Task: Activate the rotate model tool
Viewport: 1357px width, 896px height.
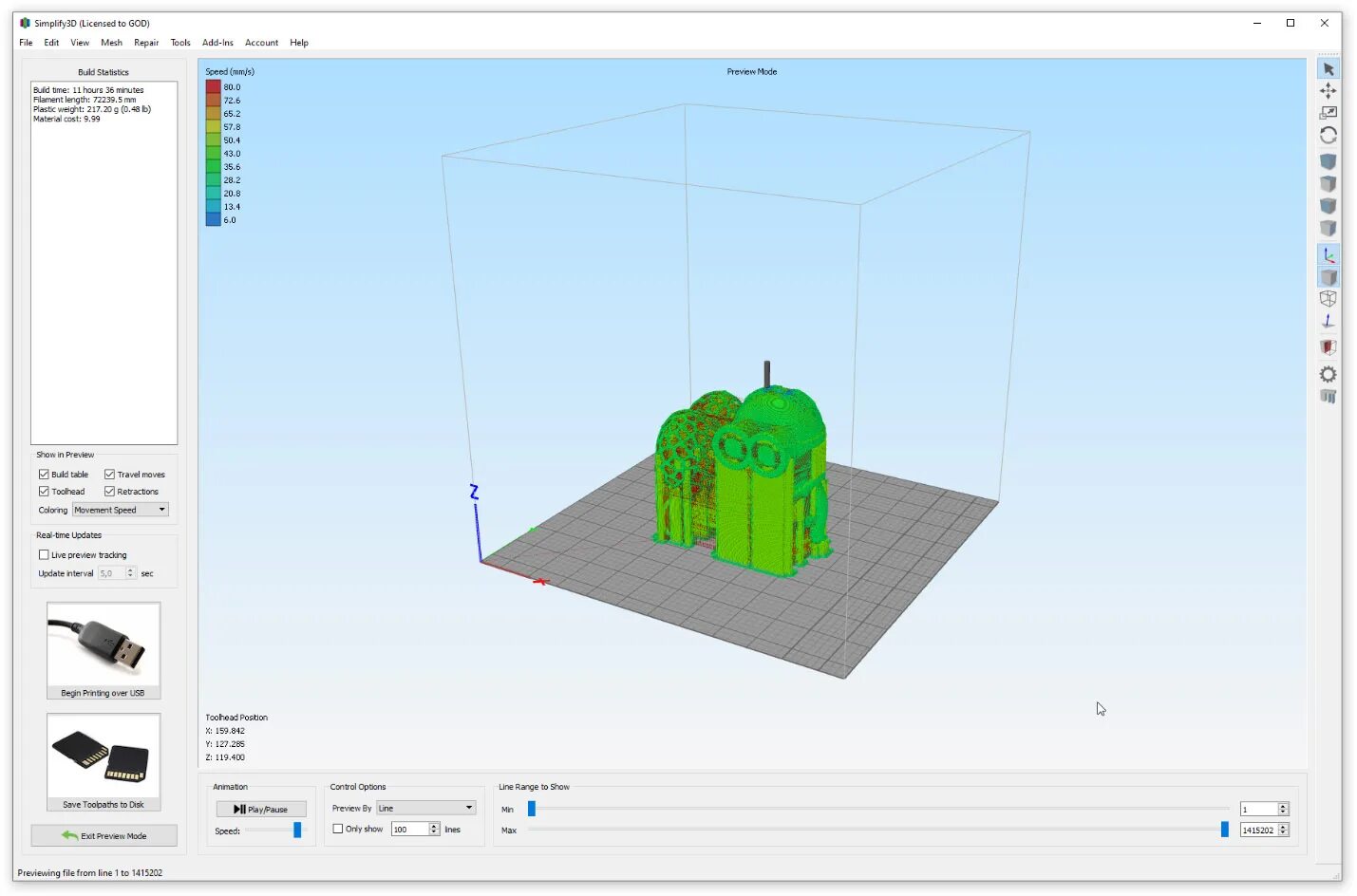Action: [x=1328, y=135]
